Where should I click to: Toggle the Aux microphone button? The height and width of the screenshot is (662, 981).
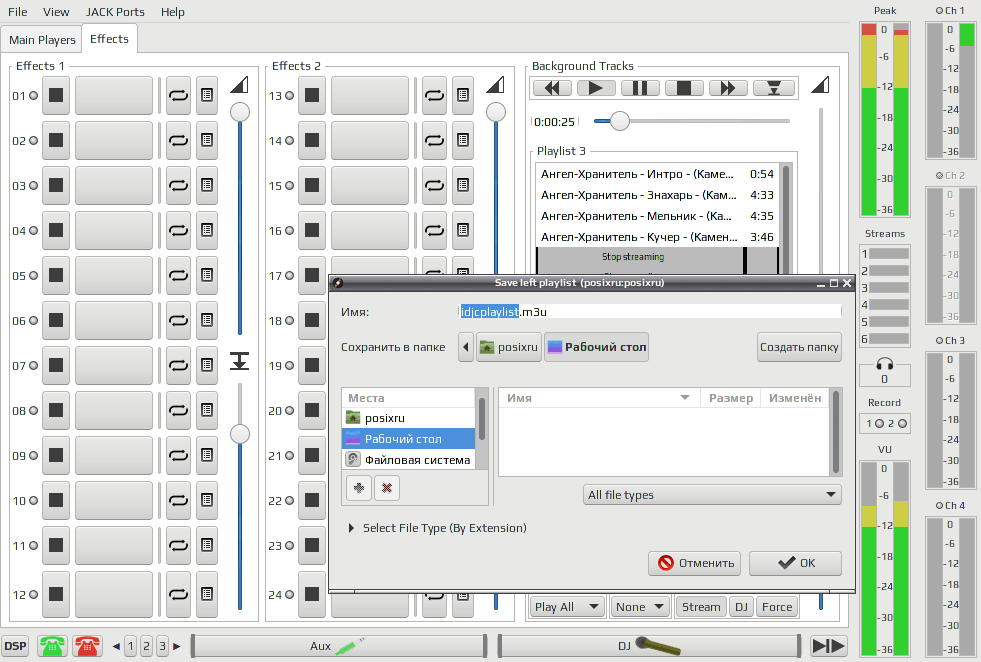pyautogui.click(x=338, y=646)
